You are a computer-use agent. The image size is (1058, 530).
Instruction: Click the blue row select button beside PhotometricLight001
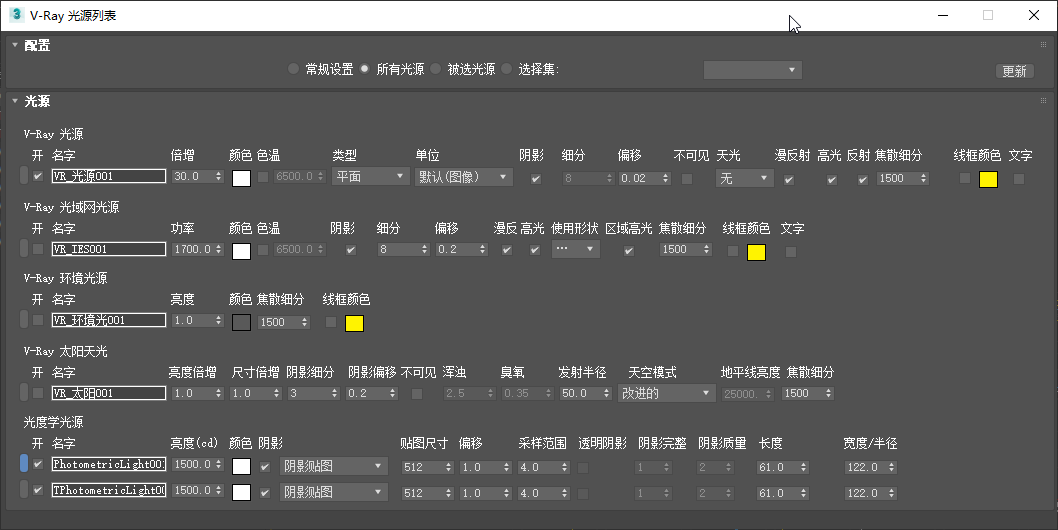click(24, 463)
